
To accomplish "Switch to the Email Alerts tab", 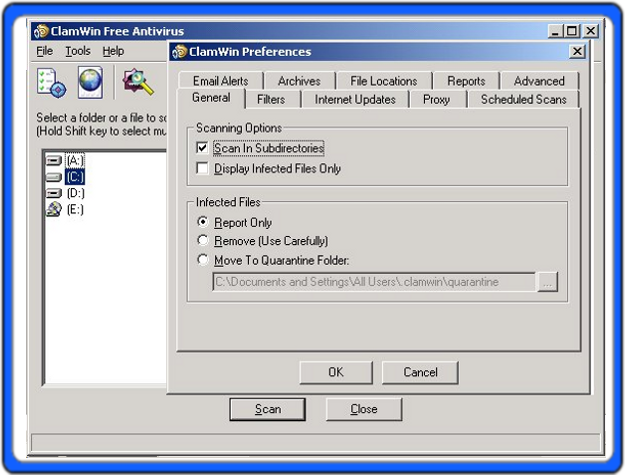I will click(221, 81).
